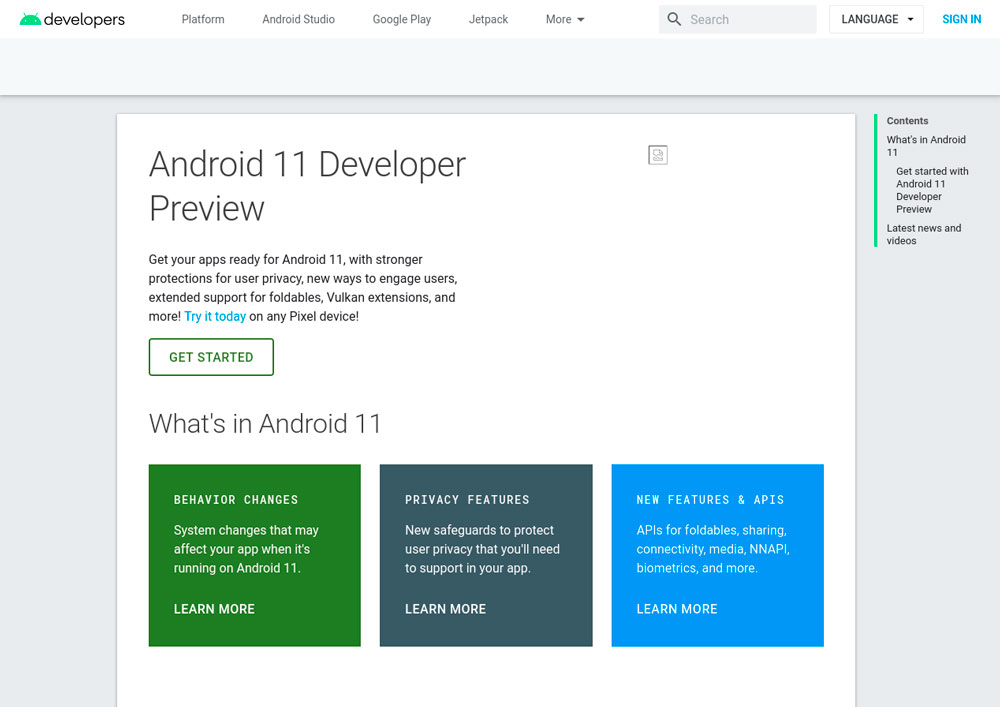Expand the More dropdown in navigation
The width and height of the screenshot is (1000, 707).
[x=565, y=19]
